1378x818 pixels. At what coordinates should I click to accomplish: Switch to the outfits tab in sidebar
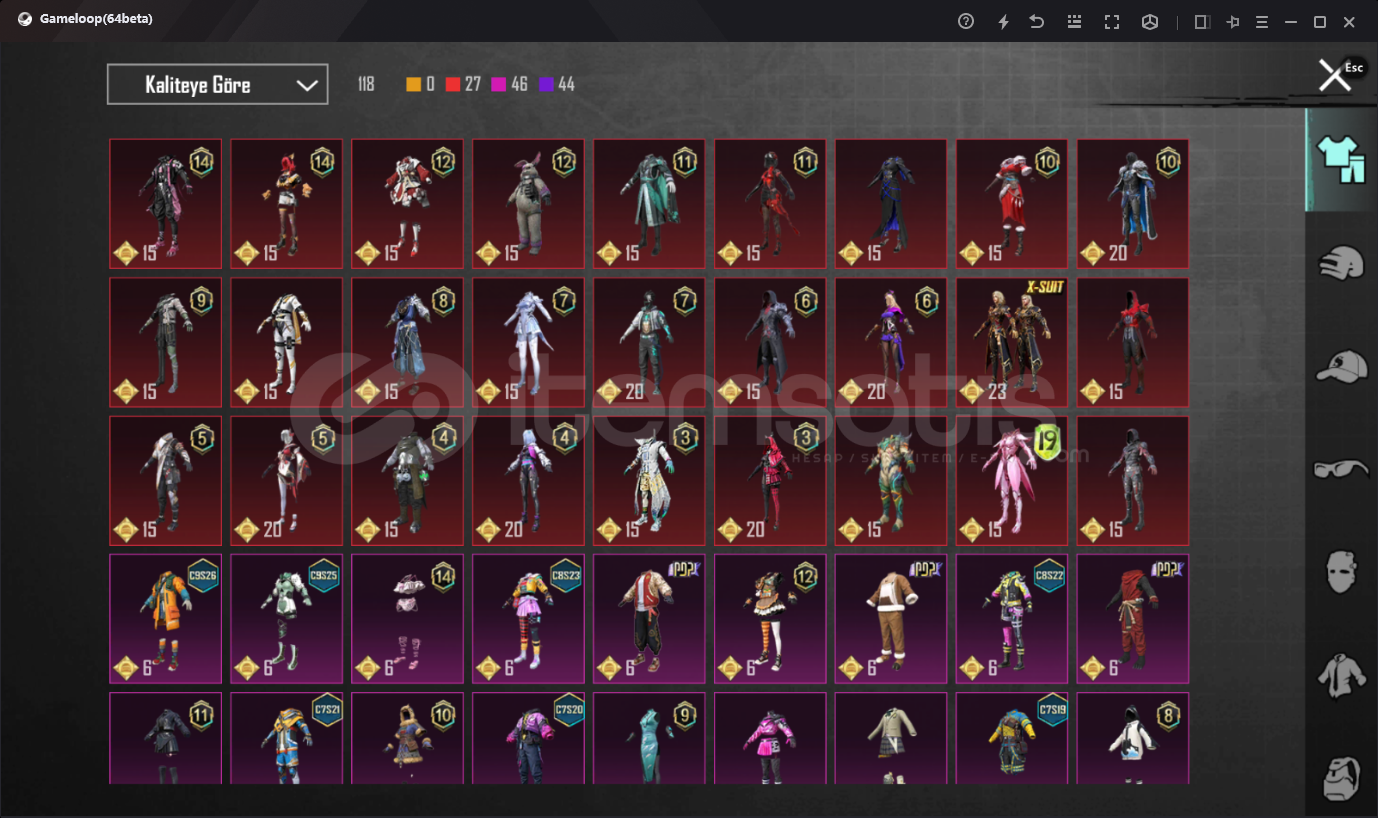coord(1341,160)
